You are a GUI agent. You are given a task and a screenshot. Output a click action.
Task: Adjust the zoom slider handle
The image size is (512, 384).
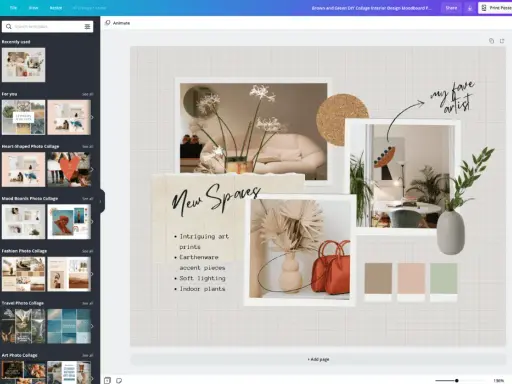[457, 380]
